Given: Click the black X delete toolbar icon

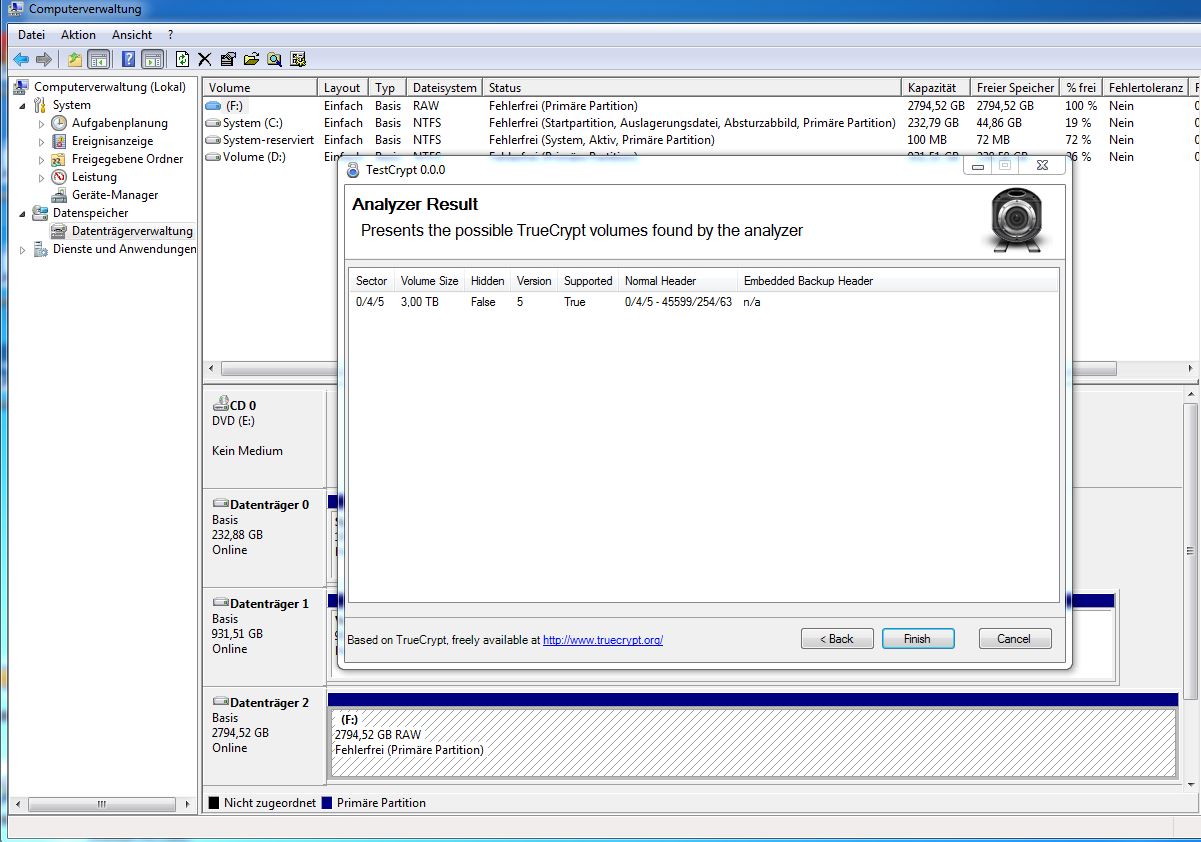Looking at the screenshot, I should tap(205, 59).
